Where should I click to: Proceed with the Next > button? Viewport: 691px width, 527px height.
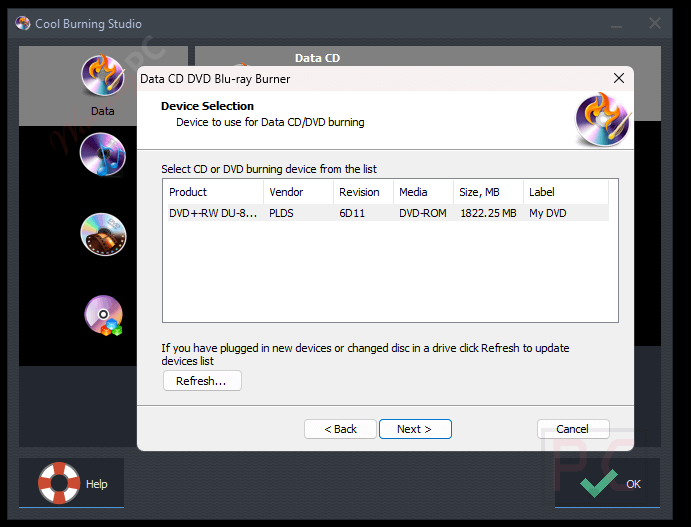coord(415,429)
